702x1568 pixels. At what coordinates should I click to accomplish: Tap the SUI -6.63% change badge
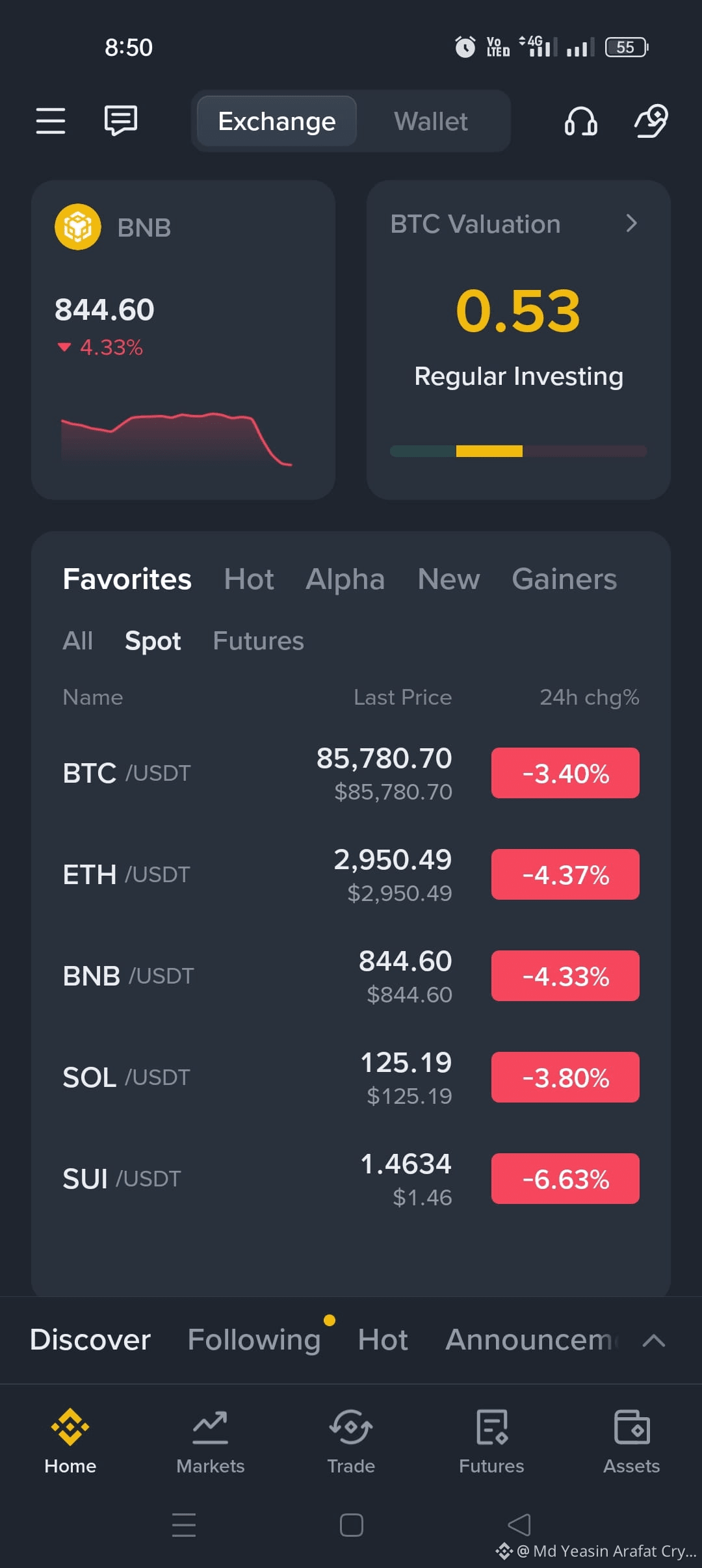[565, 1179]
